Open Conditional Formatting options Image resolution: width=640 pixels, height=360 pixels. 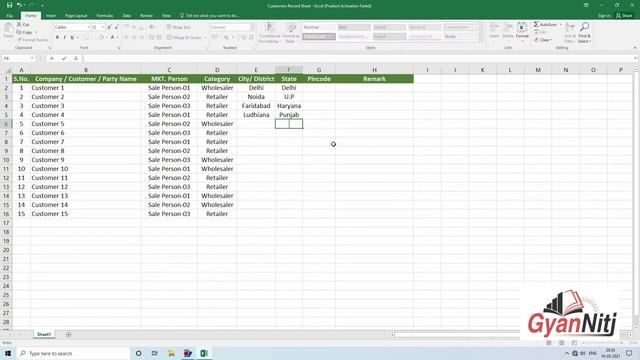269,33
